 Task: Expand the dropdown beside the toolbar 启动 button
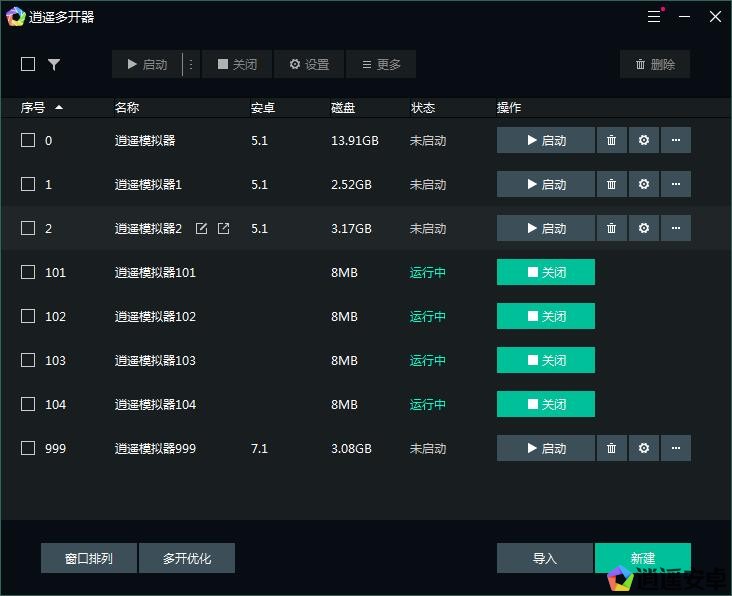point(191,64)
